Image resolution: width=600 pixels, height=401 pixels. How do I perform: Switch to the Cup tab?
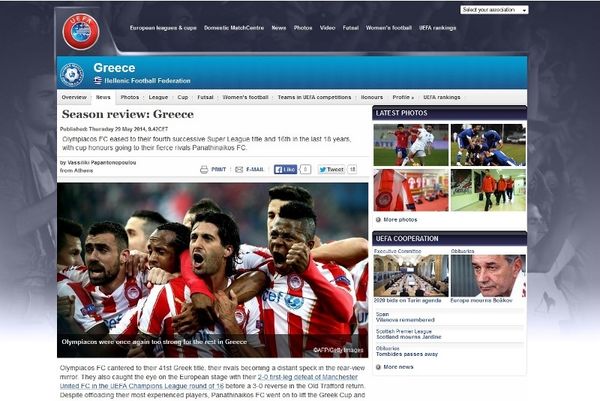183,97
